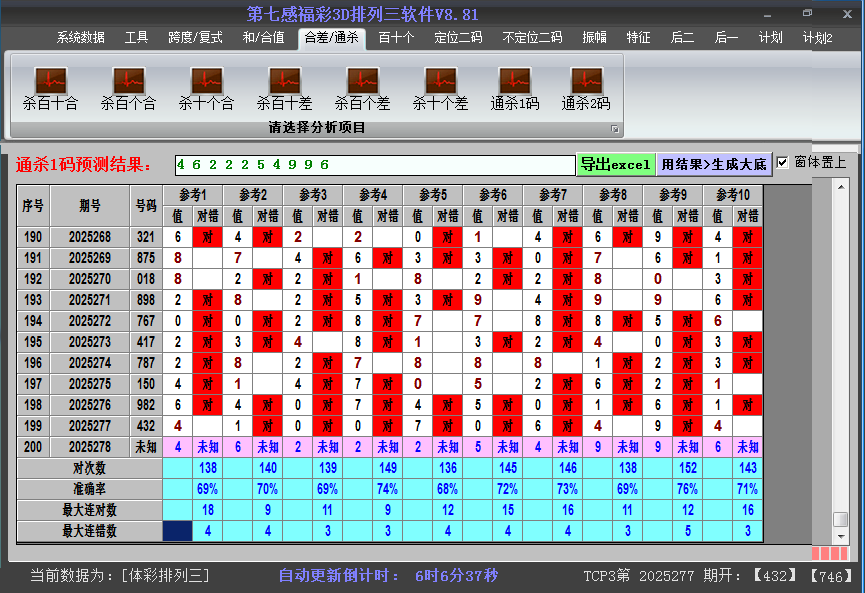Select the 杀百个合 analysis tool
The image size is (865, 593).
128,85
